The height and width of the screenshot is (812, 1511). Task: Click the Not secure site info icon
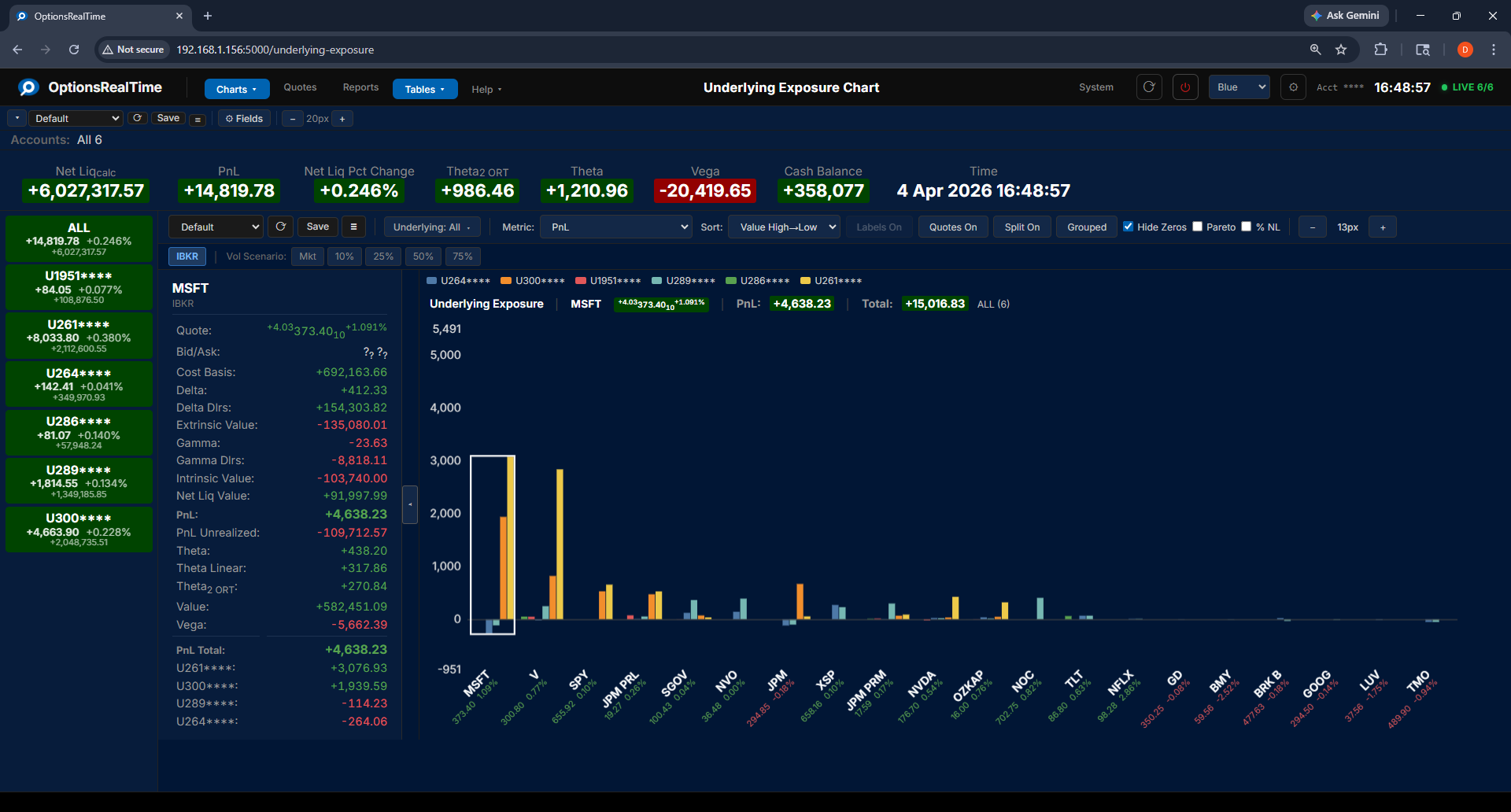[x=133, y=50]
